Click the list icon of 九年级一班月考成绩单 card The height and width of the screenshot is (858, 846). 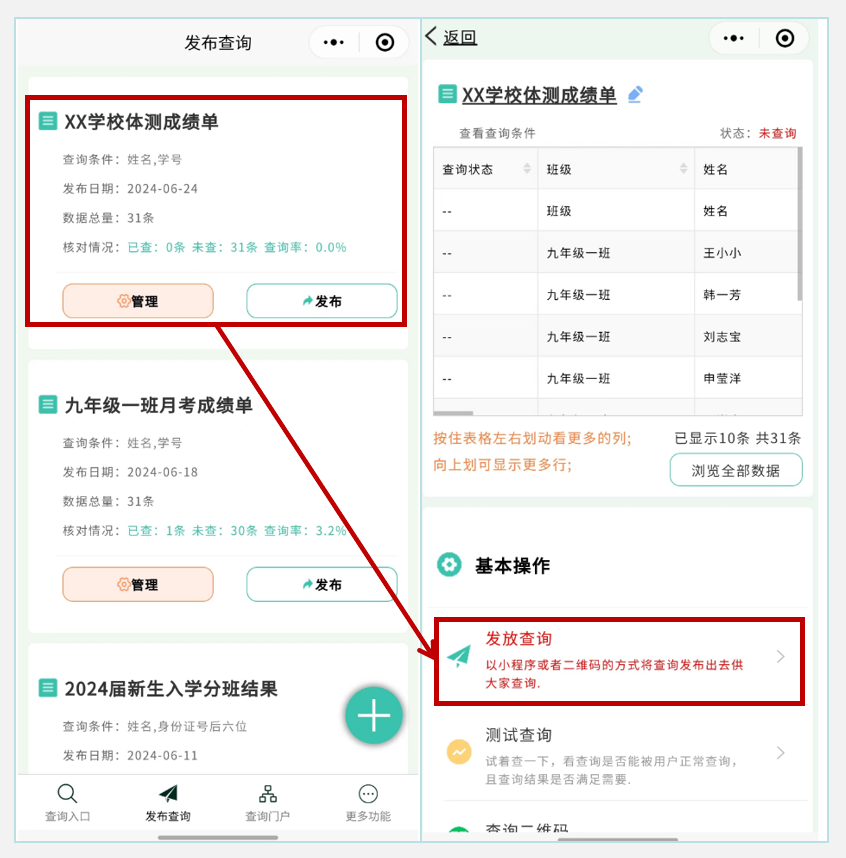[48, 404]
